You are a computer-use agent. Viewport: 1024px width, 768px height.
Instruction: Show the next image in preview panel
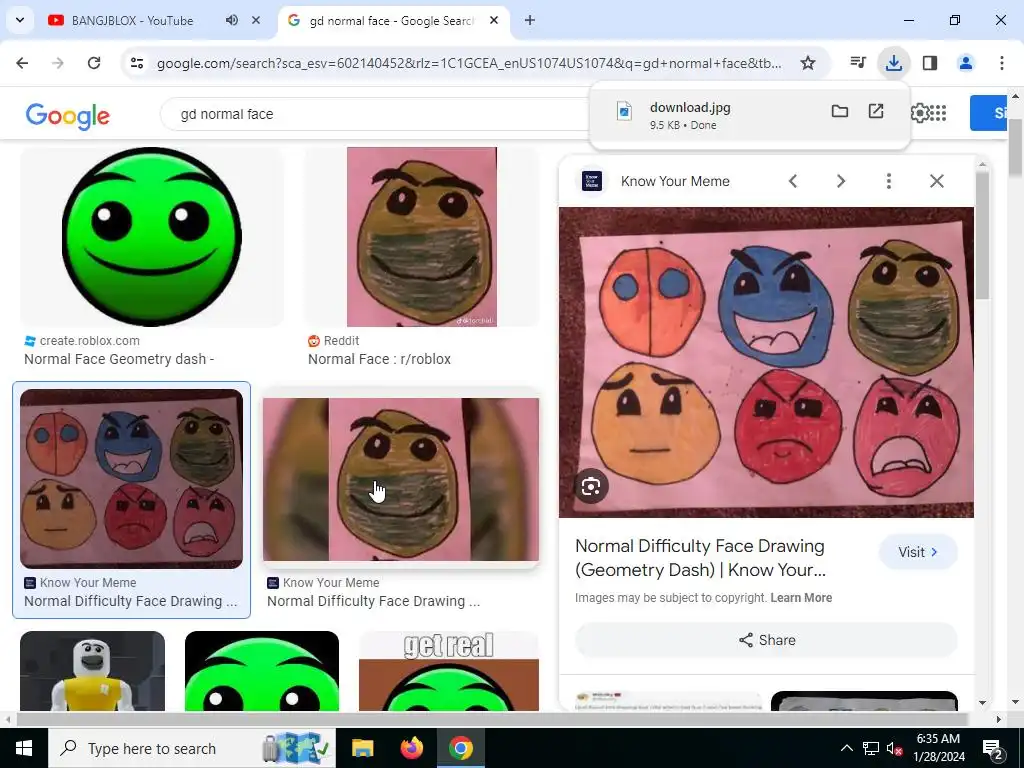[841, 182]
